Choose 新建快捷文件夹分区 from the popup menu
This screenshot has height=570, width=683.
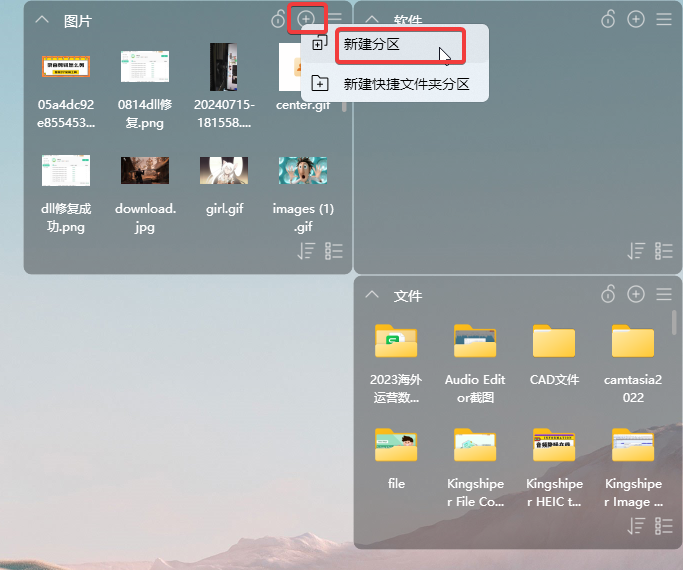[x=395, y=84]
